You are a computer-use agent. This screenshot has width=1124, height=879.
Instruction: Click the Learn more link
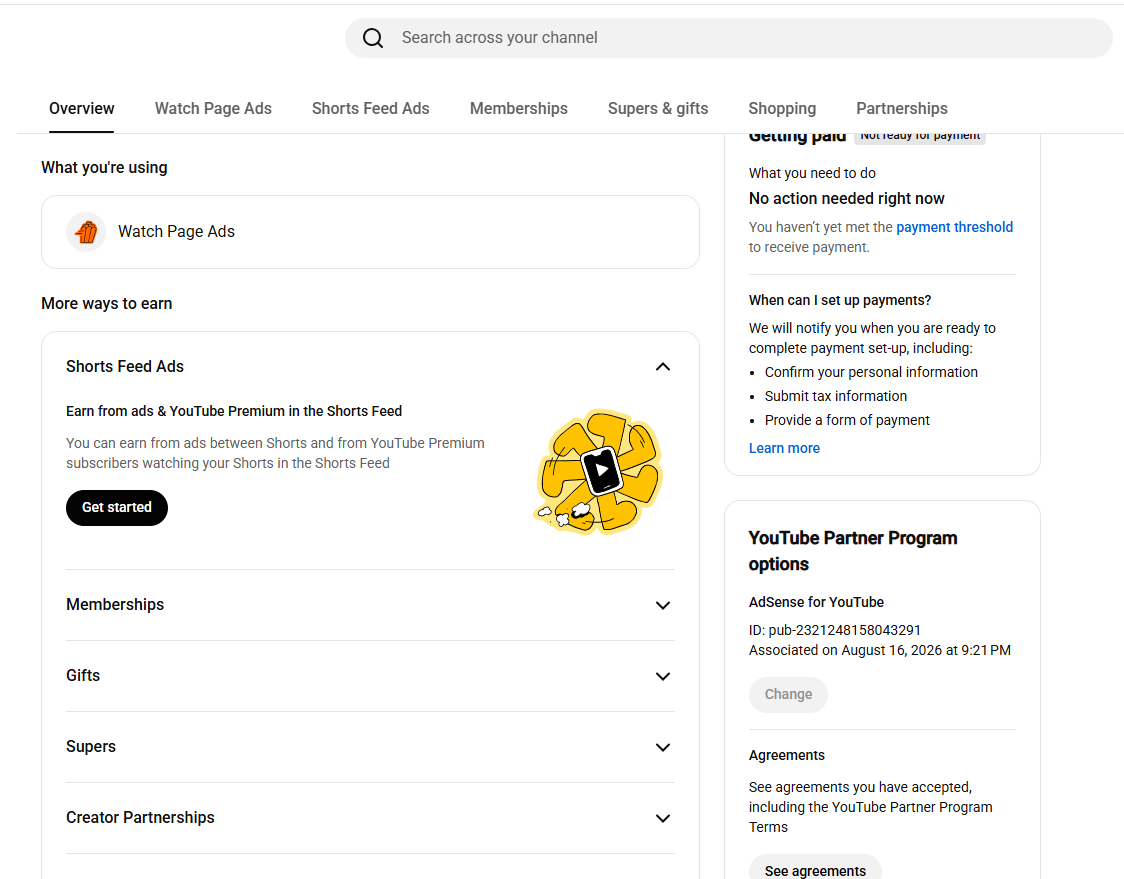(784, 448)
